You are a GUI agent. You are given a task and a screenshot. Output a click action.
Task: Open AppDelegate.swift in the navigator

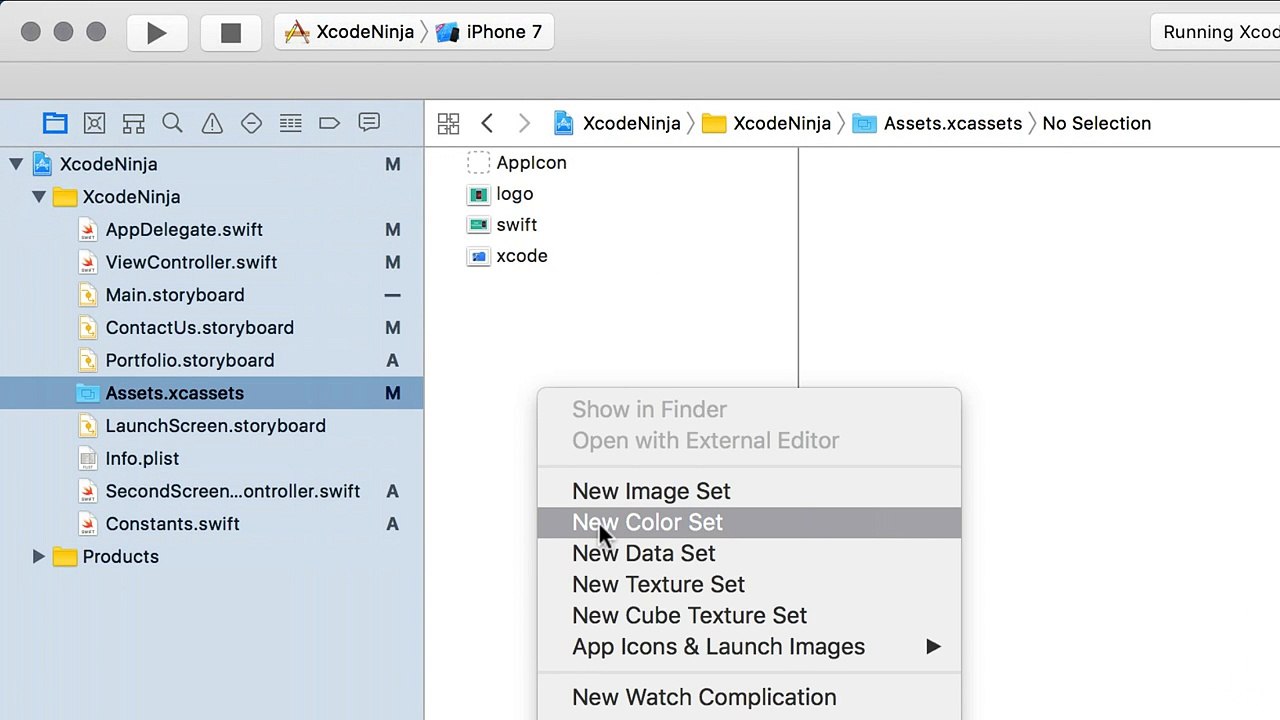[x=212, y=230]
